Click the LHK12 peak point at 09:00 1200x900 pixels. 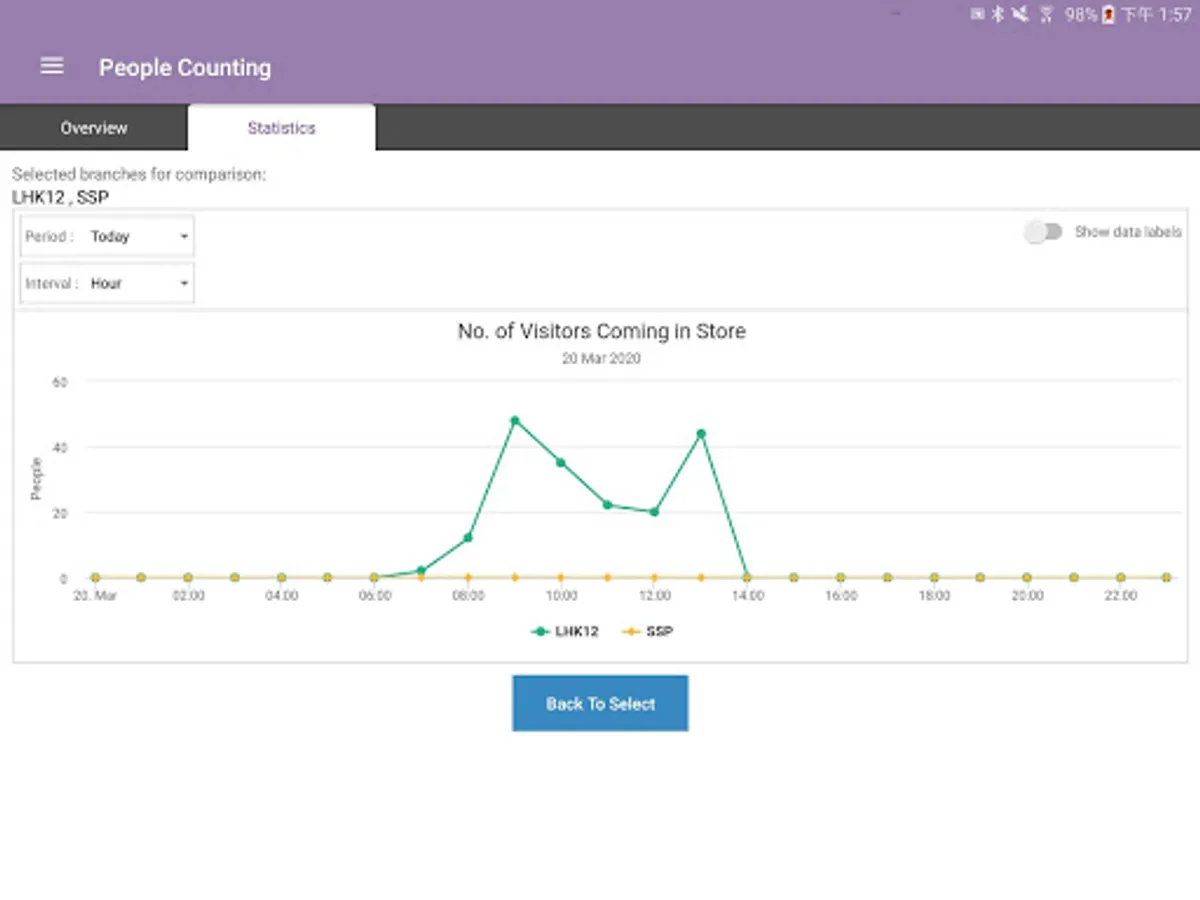515,421
